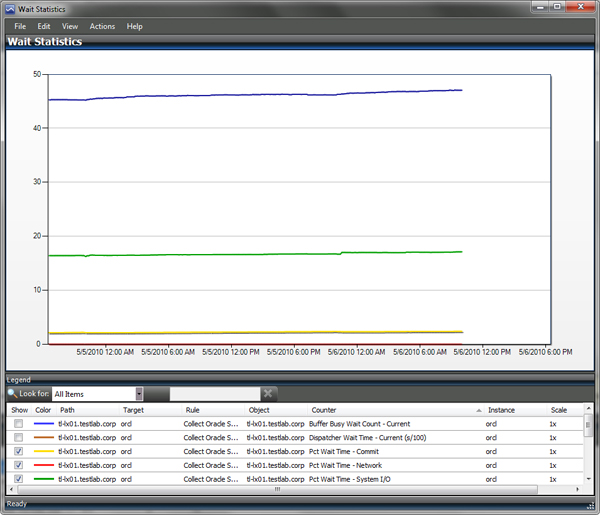Click the sort arrow in Counter column header
Image resolution: width=600 pixels, height=515 pixels.
(x=477, y=410)
